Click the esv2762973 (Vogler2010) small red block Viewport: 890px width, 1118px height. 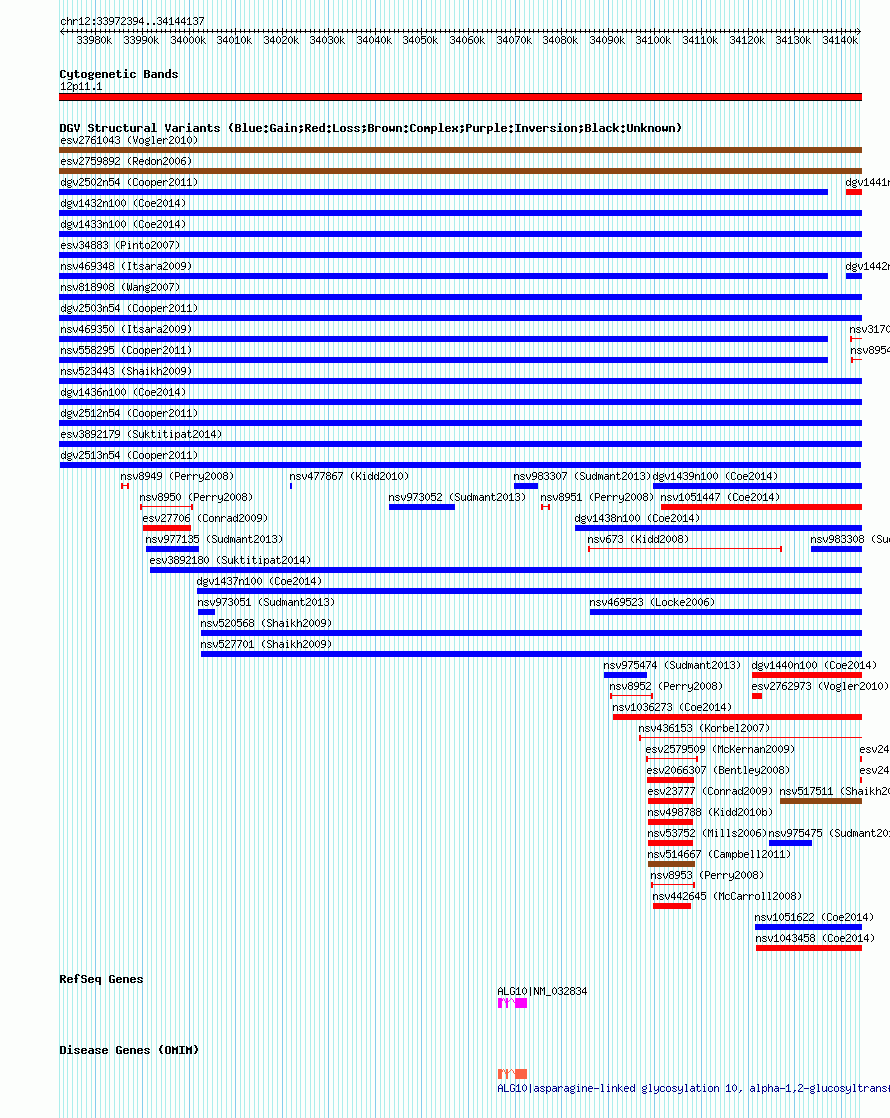[x=757, y=696]
